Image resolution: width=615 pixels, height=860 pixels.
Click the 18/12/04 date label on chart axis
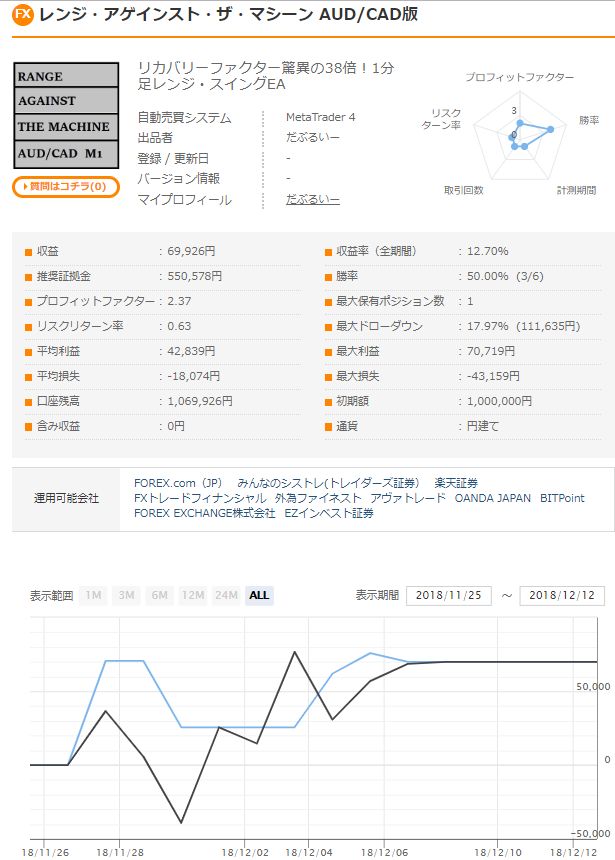pyautogui.click(x=309, y=852)
